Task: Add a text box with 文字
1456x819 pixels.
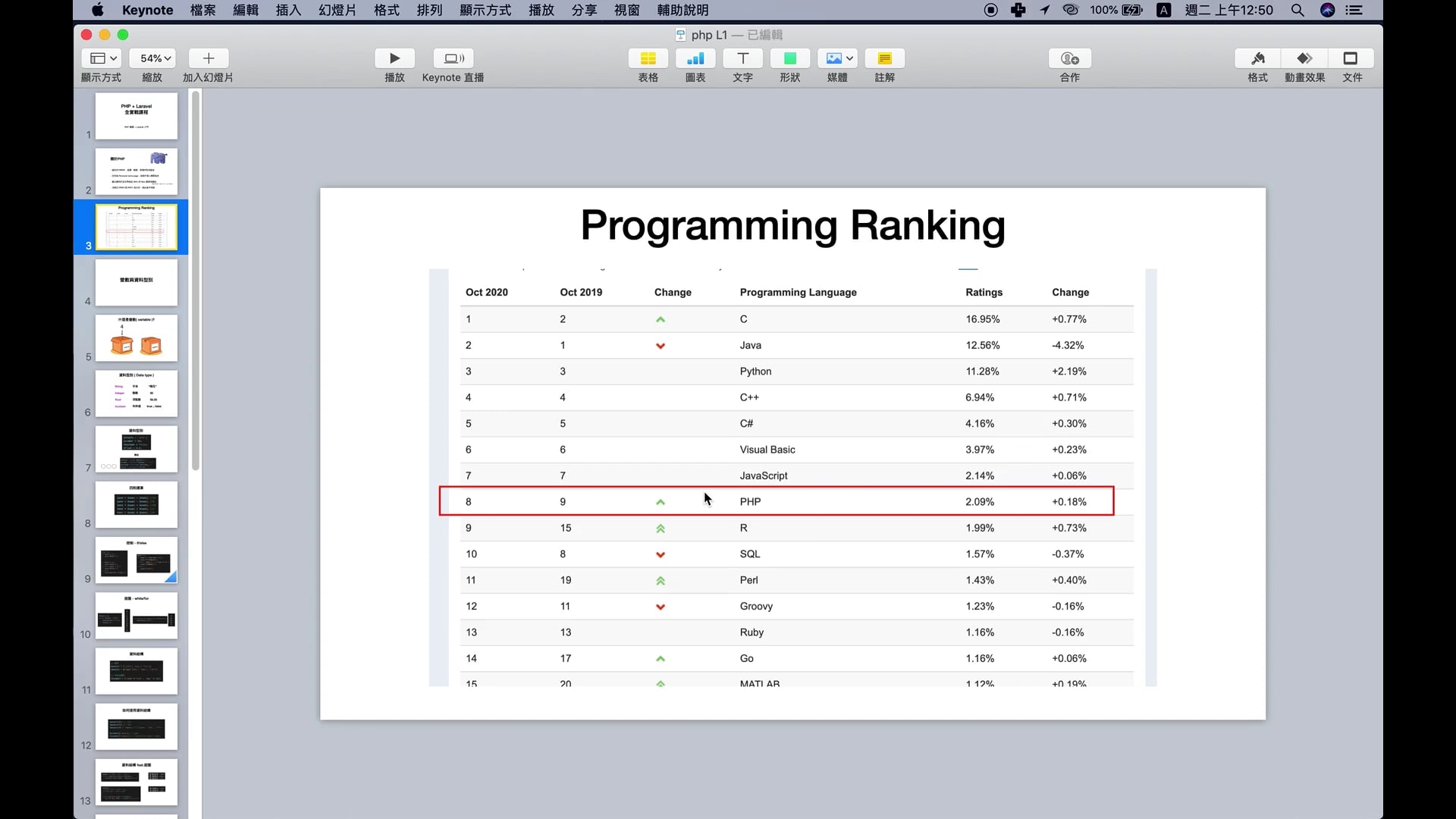Action: 742,58
